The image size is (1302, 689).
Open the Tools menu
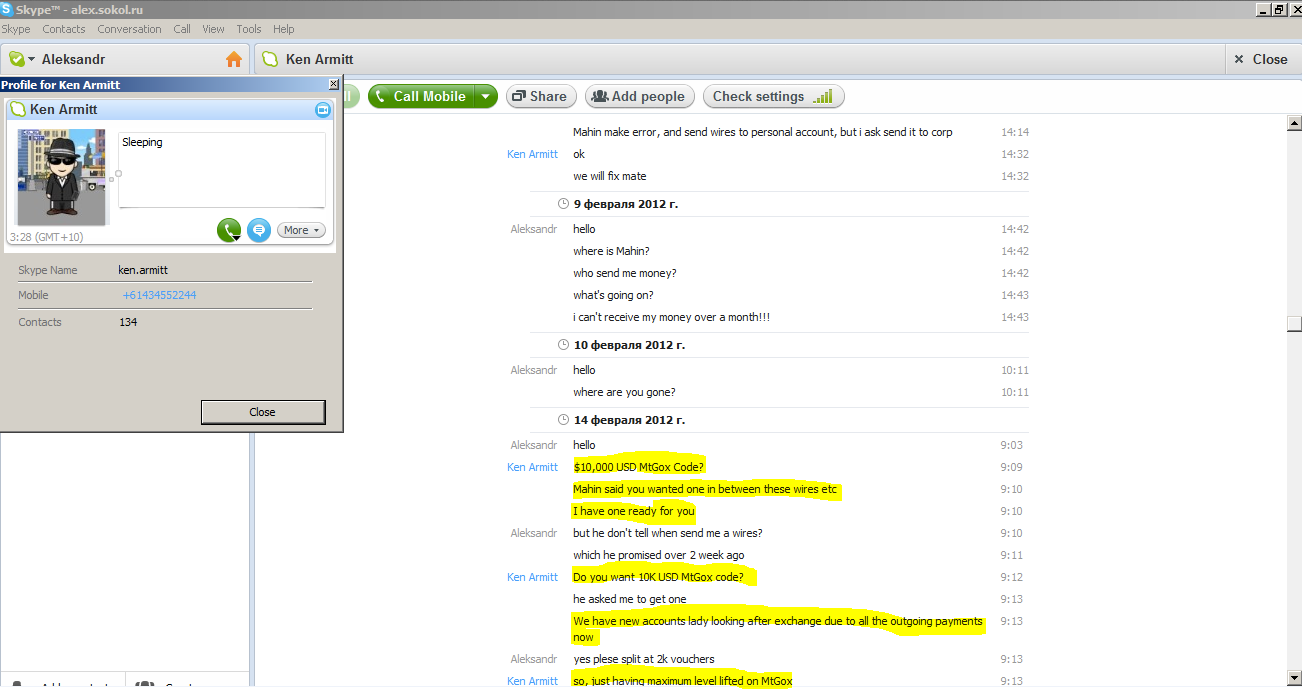(249, 29)
